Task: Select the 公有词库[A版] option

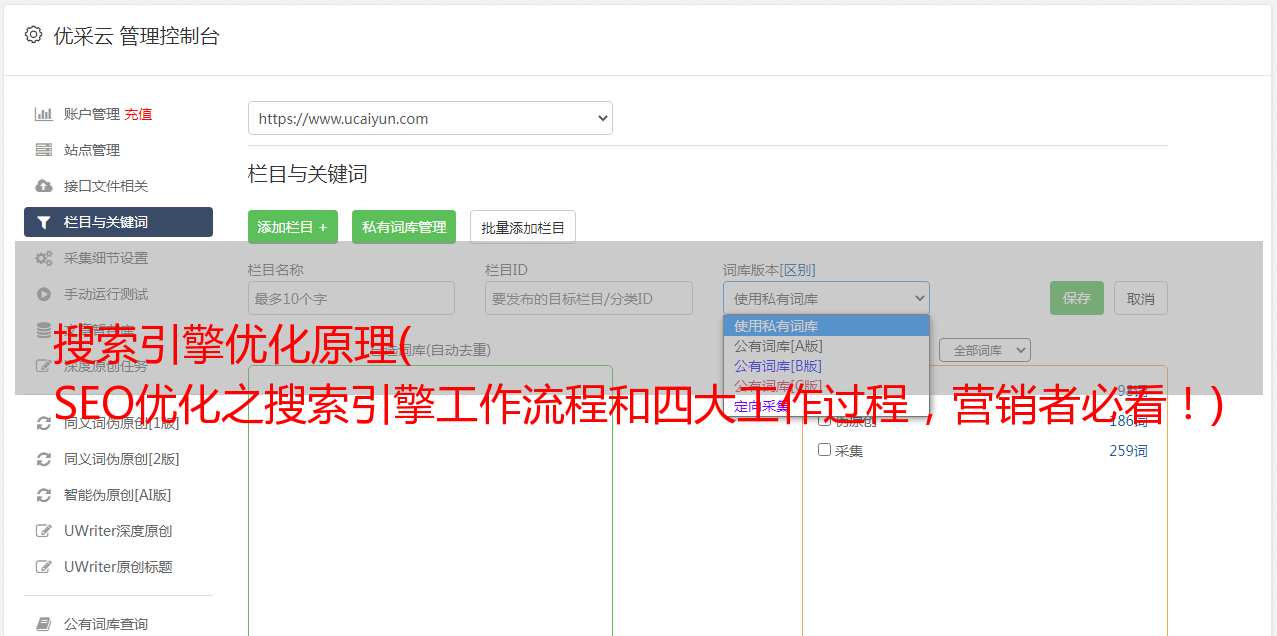Action: pos(826,346)
